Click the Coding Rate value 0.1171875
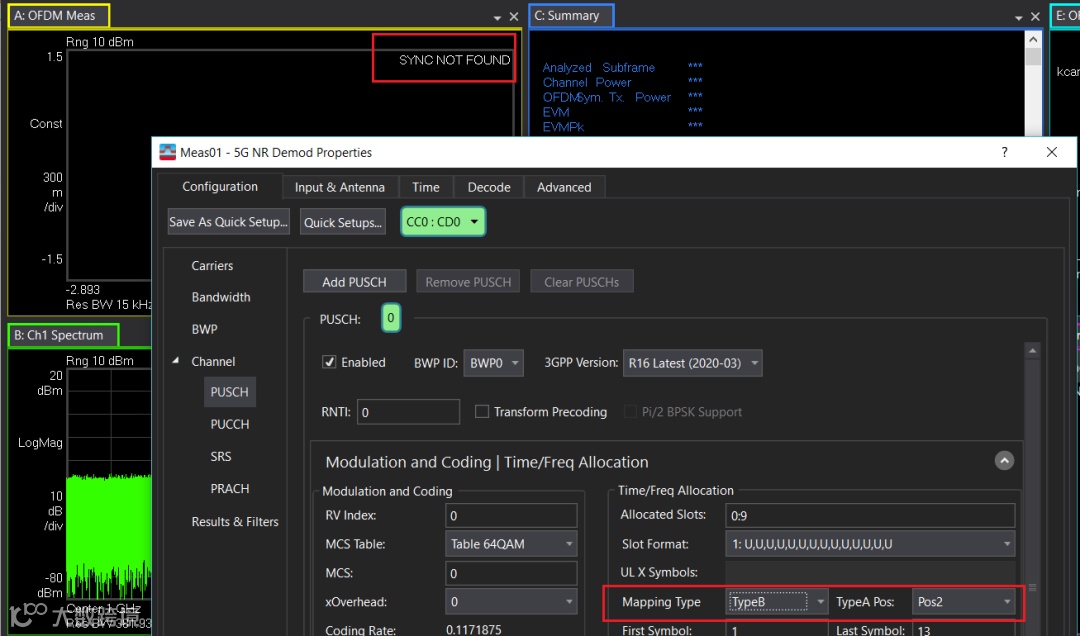The height and width of the screenshot is (636, 1080). tap(474, 630)
